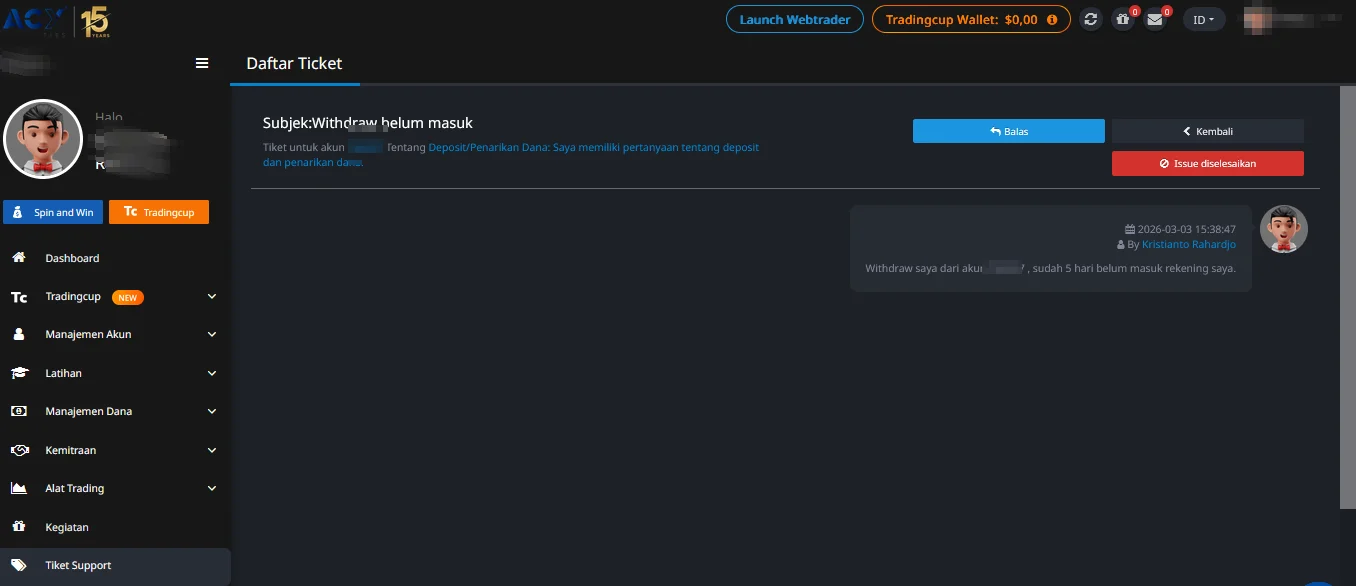Click the Tradingcup Wallet button

971,19
